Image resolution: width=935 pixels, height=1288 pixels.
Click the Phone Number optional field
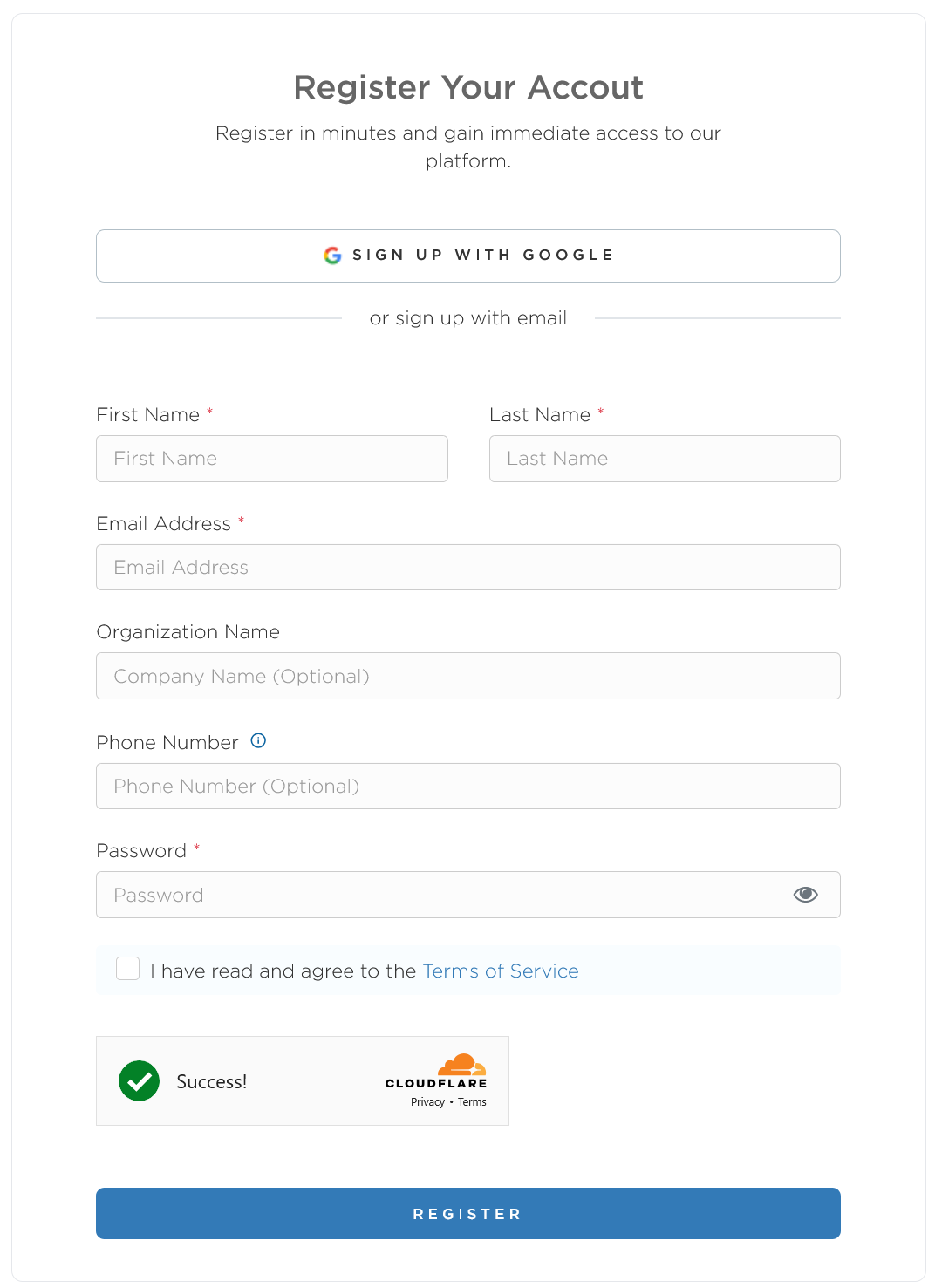(467, 786)
